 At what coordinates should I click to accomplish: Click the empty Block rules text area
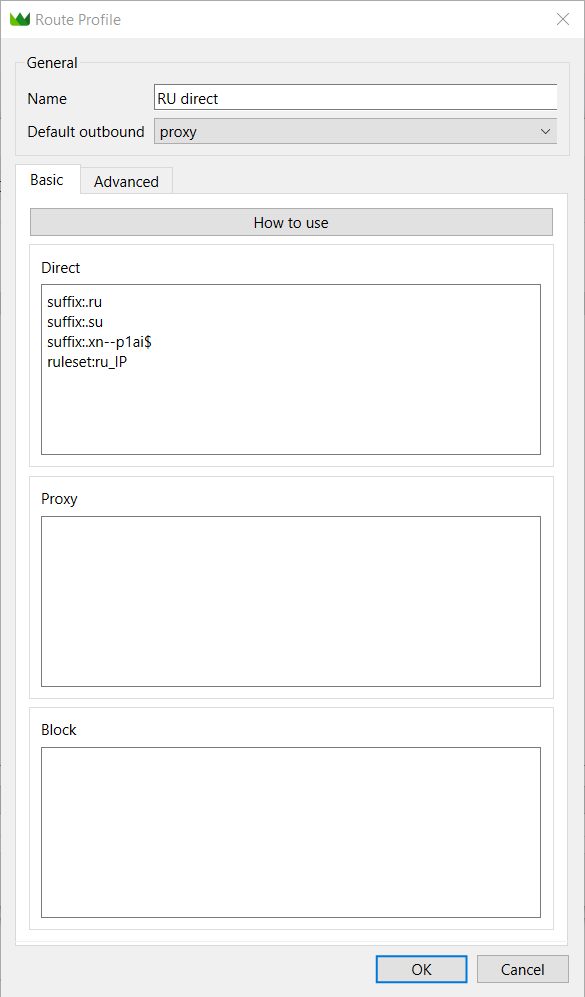coord(291,832)
